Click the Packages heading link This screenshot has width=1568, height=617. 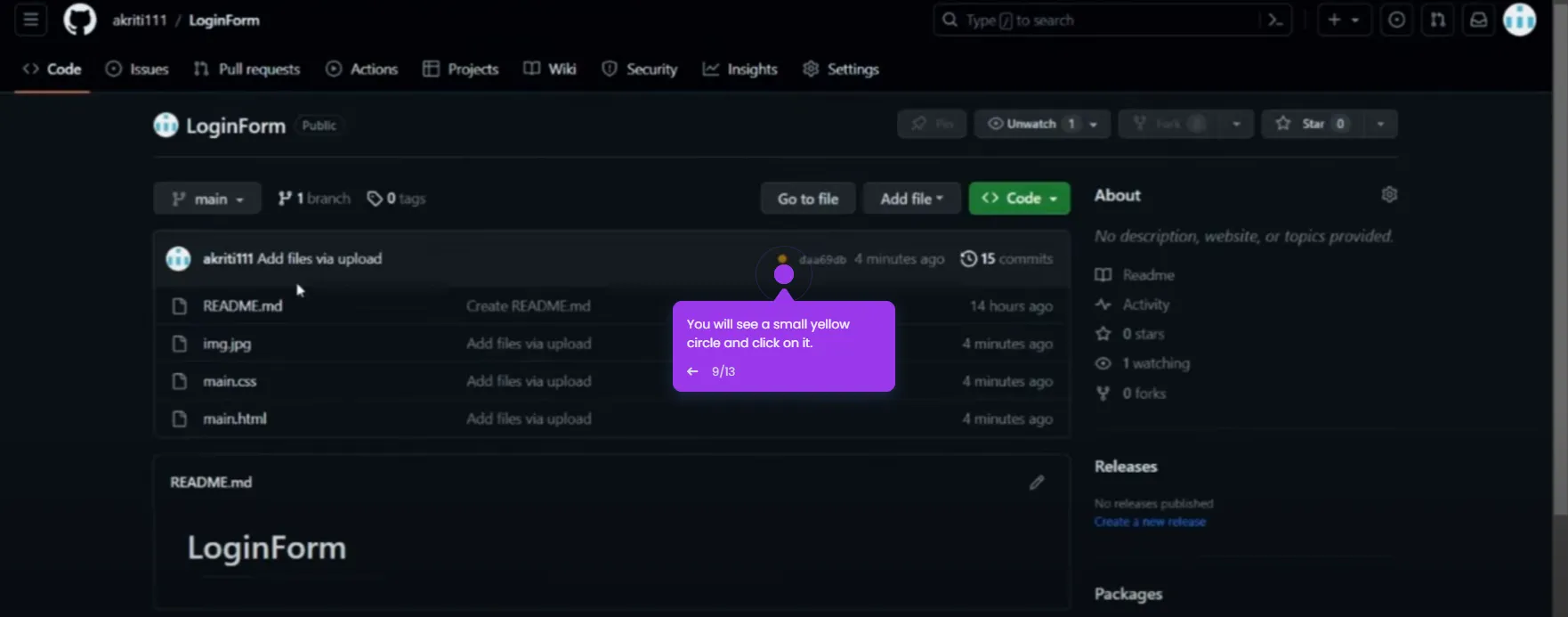[1128, 594]
